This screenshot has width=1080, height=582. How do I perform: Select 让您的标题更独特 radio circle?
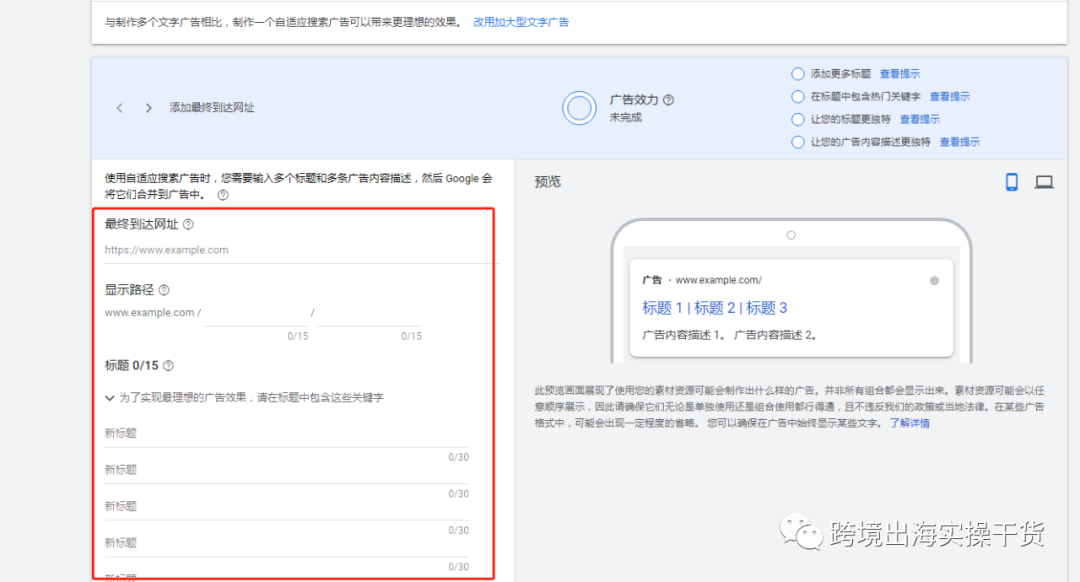click(x=798, y=119)
